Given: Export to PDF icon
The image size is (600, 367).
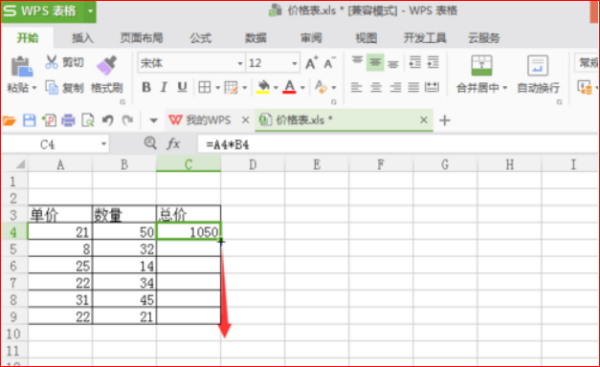Looking at the screenshot, I should [x=49, y=121].
